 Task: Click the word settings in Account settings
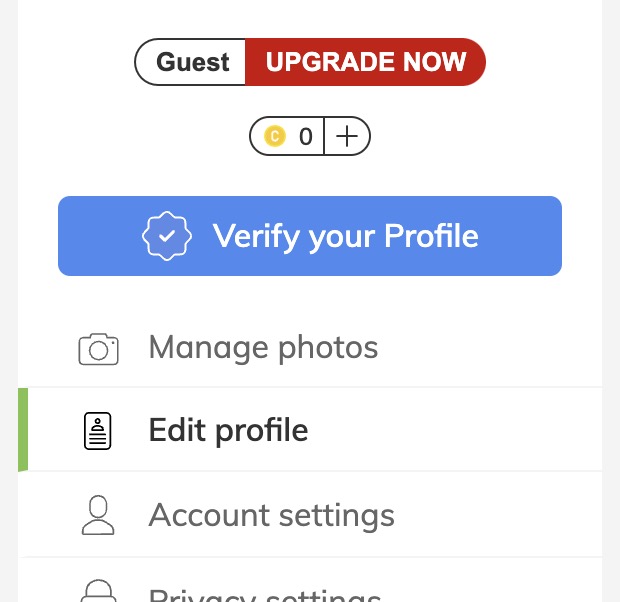coord(337,516)
